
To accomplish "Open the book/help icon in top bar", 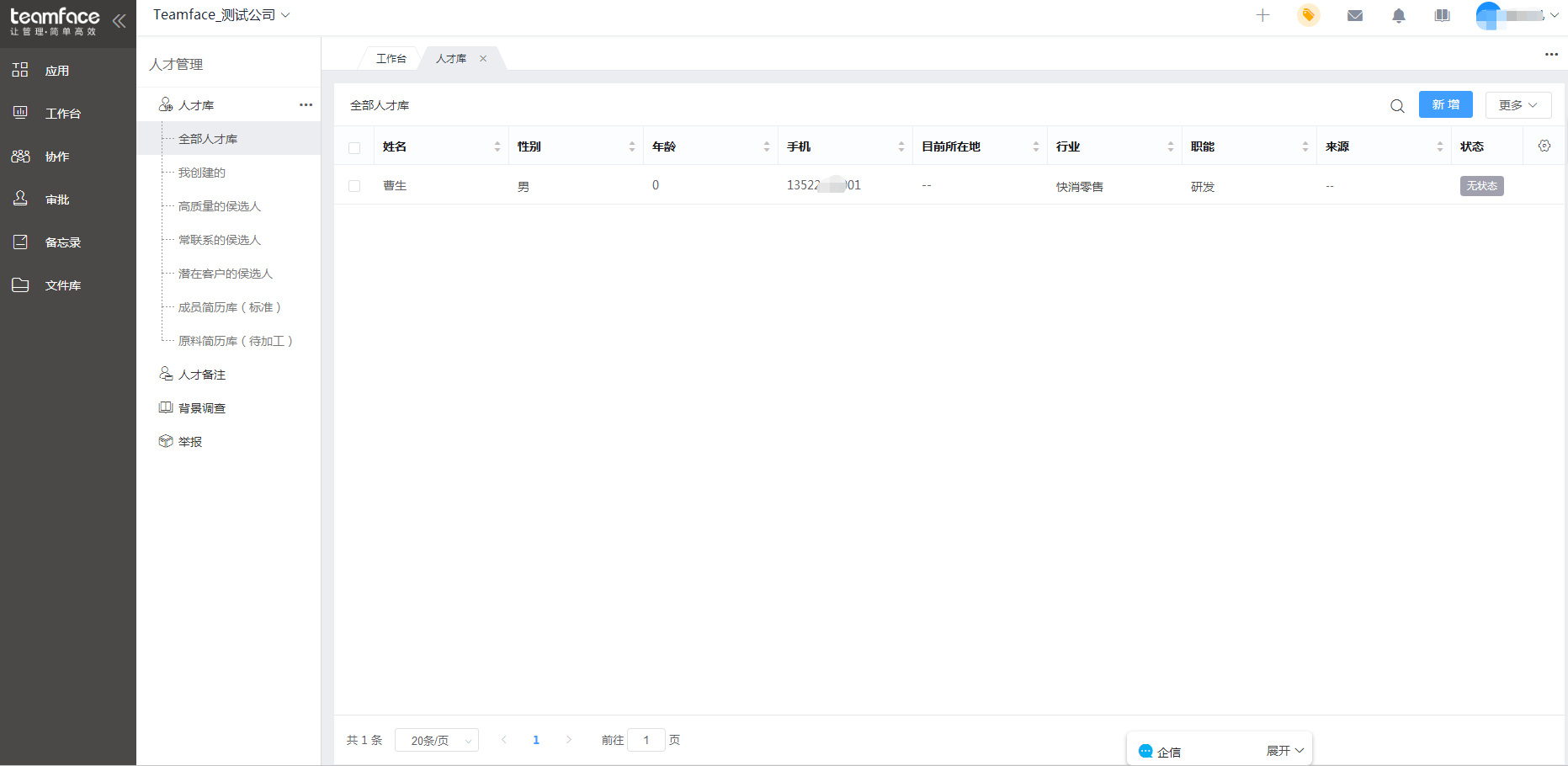I will point(1443,15).
